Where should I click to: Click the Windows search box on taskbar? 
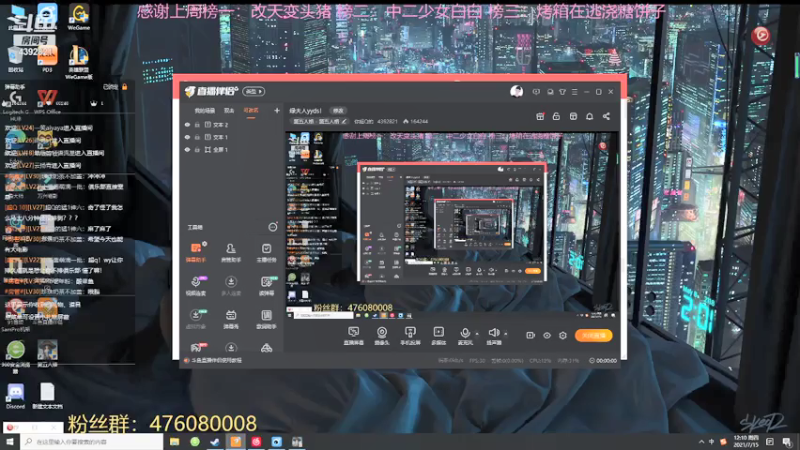tap(92, 442)
